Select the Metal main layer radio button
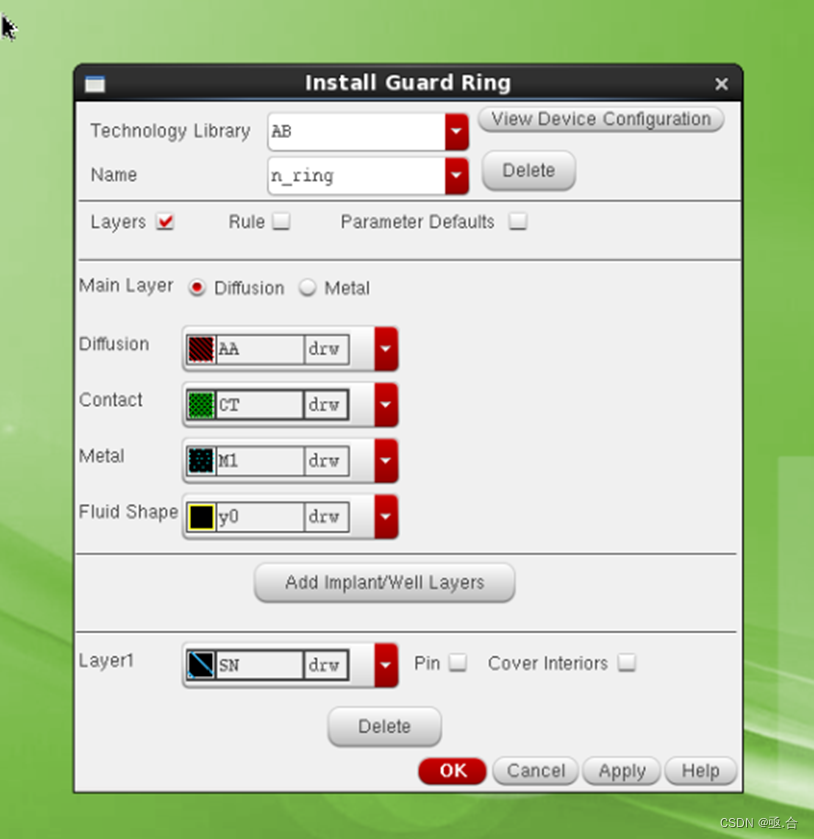Image resolution: width=814 pixels, height=839 pixels. [308, 287]
